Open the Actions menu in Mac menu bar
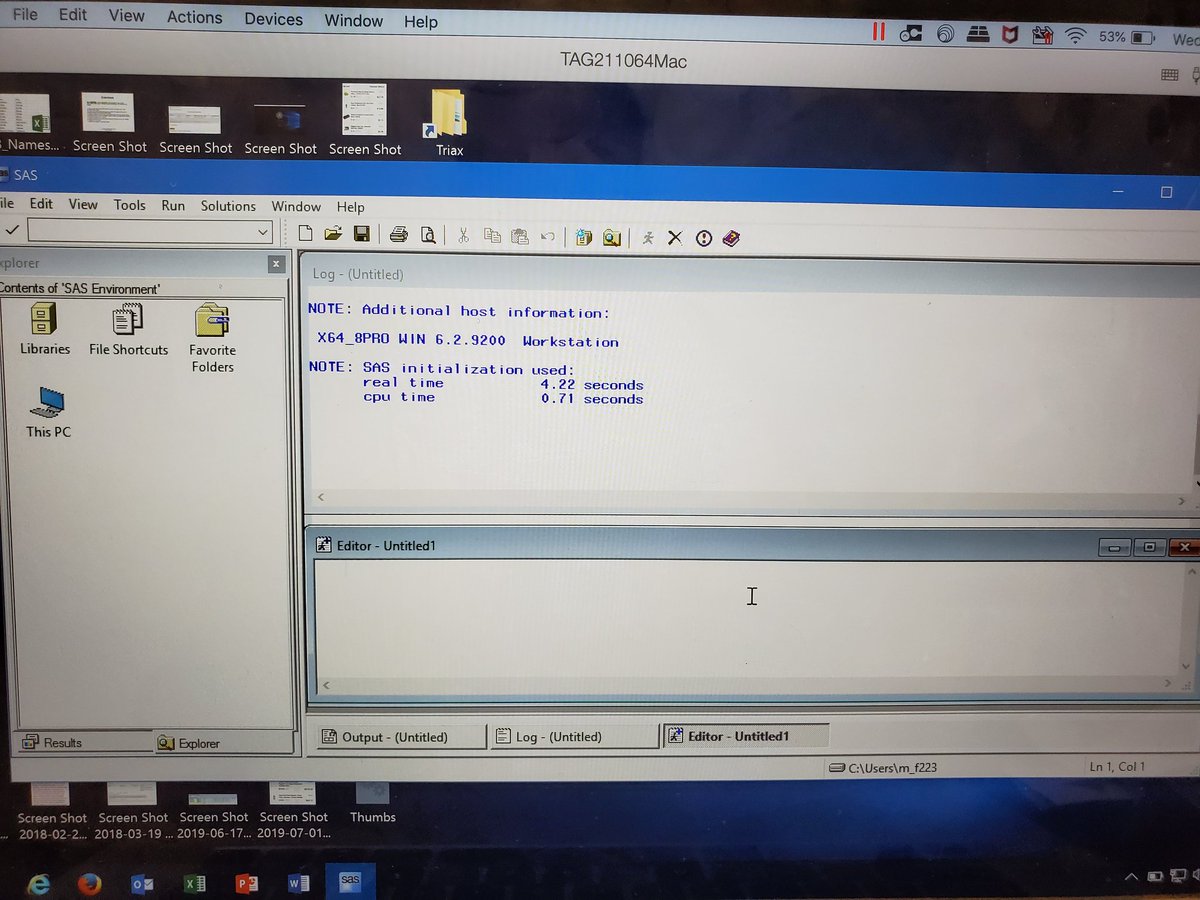 click(x=194, y=17)
